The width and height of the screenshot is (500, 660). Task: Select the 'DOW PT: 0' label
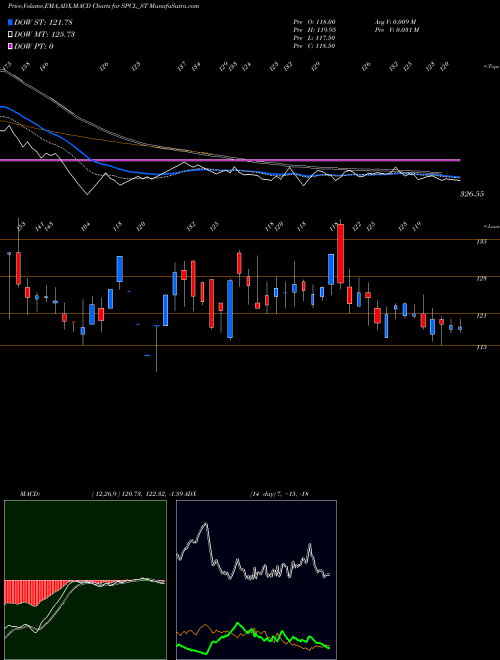click(x=34, y=46)
